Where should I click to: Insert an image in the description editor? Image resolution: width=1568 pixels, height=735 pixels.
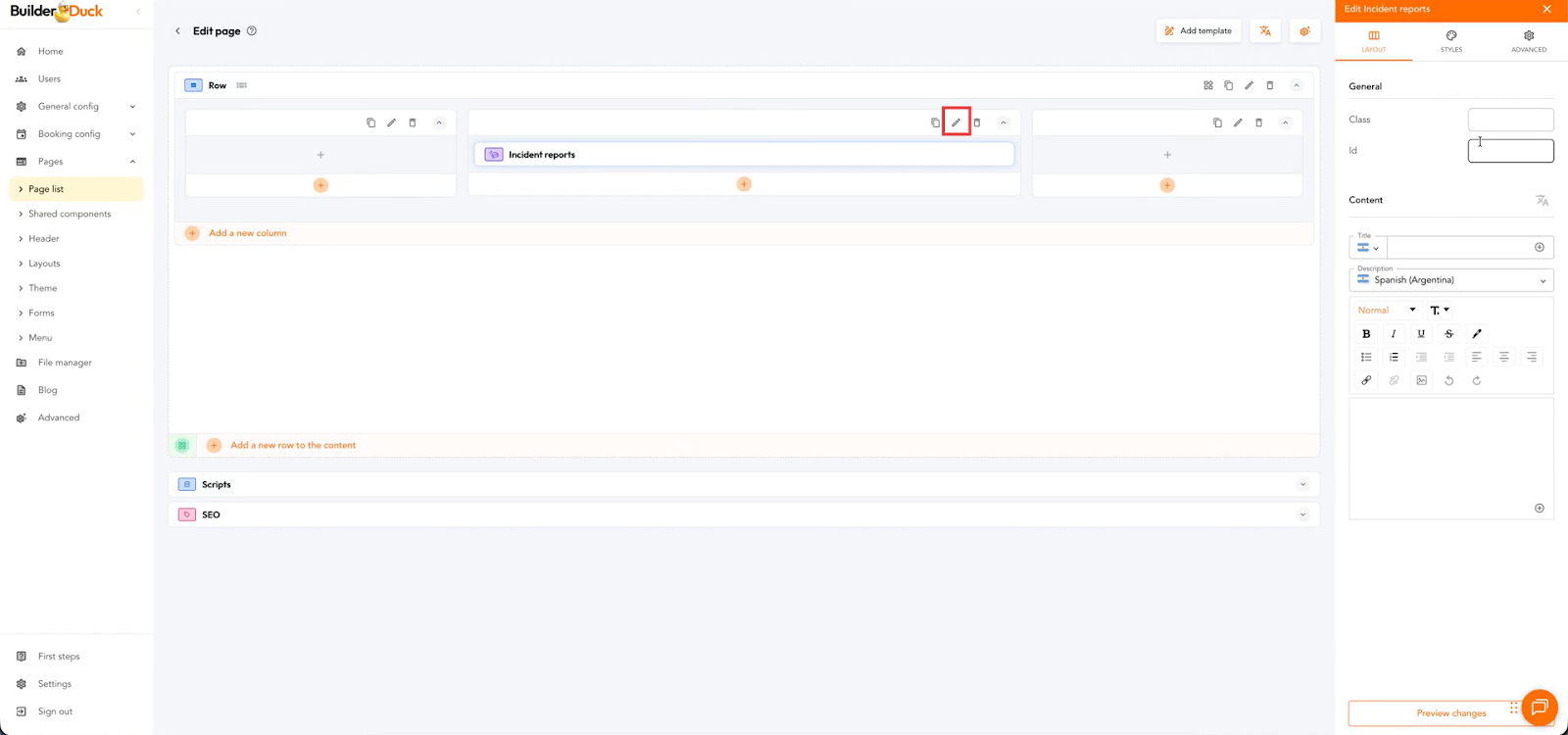coord(1421,380)
